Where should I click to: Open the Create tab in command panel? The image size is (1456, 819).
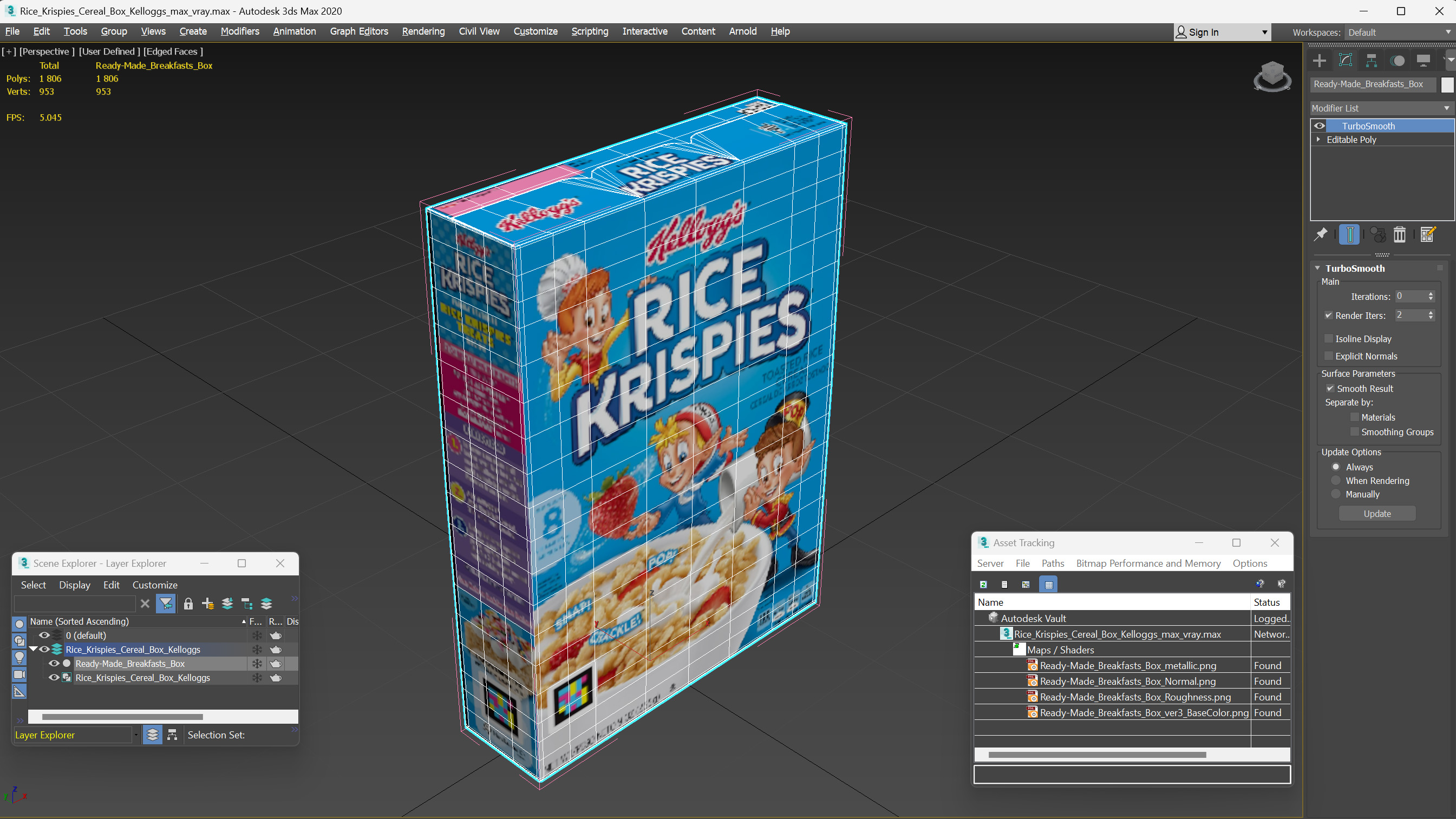[x=1319, y=61]
